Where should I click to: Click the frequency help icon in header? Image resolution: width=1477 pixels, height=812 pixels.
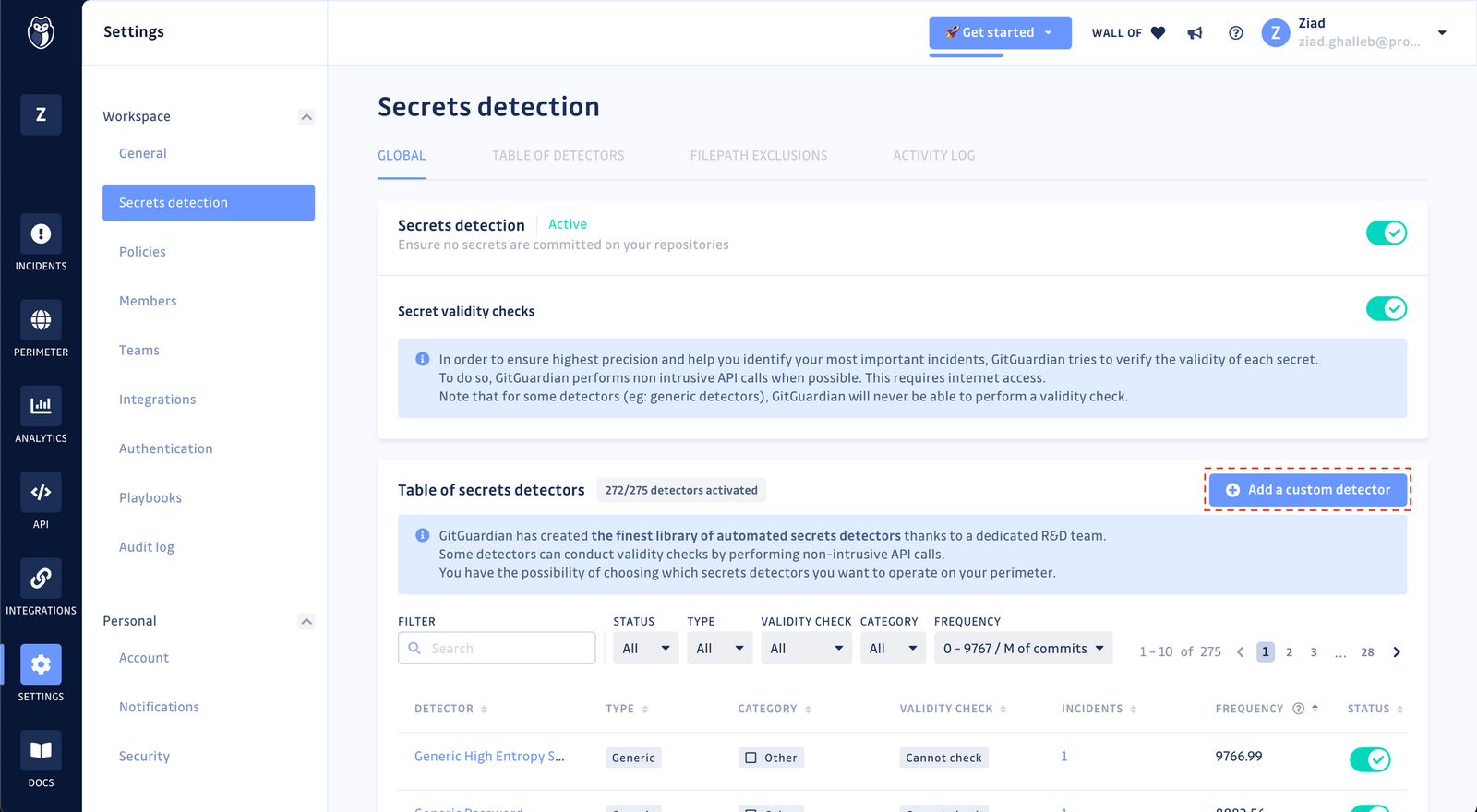click(1298, 709)
